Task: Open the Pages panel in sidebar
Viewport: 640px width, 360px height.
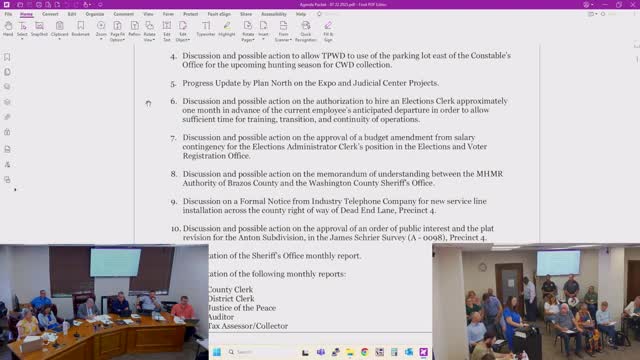Action: click(7, 72)
